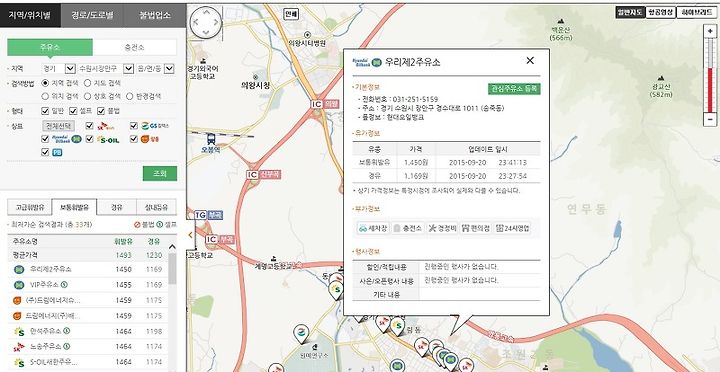Uncheck the 일반 station type checkbox
The image size is (720, 372).
(45, 111)
